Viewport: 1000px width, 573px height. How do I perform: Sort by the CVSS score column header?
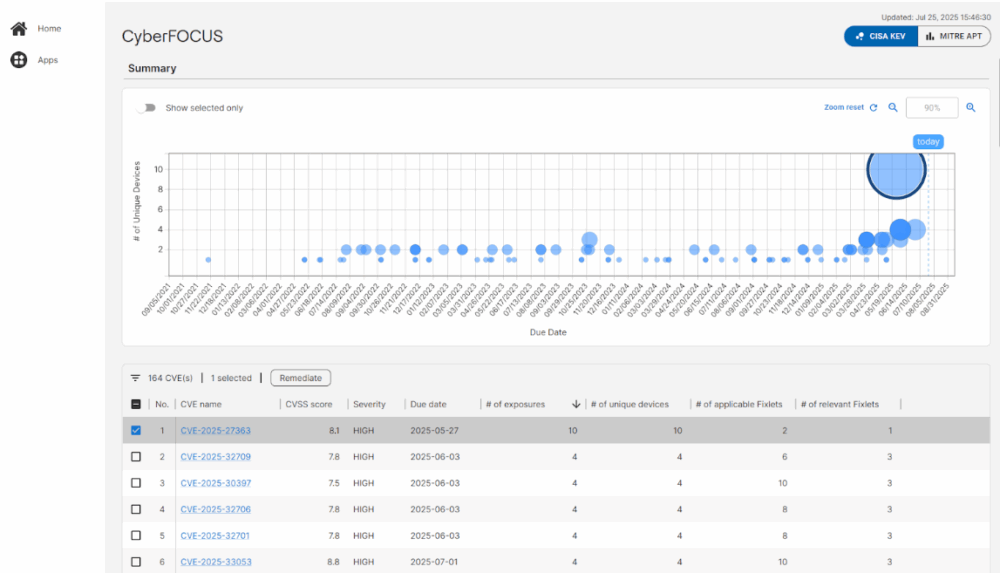(309, 404)
